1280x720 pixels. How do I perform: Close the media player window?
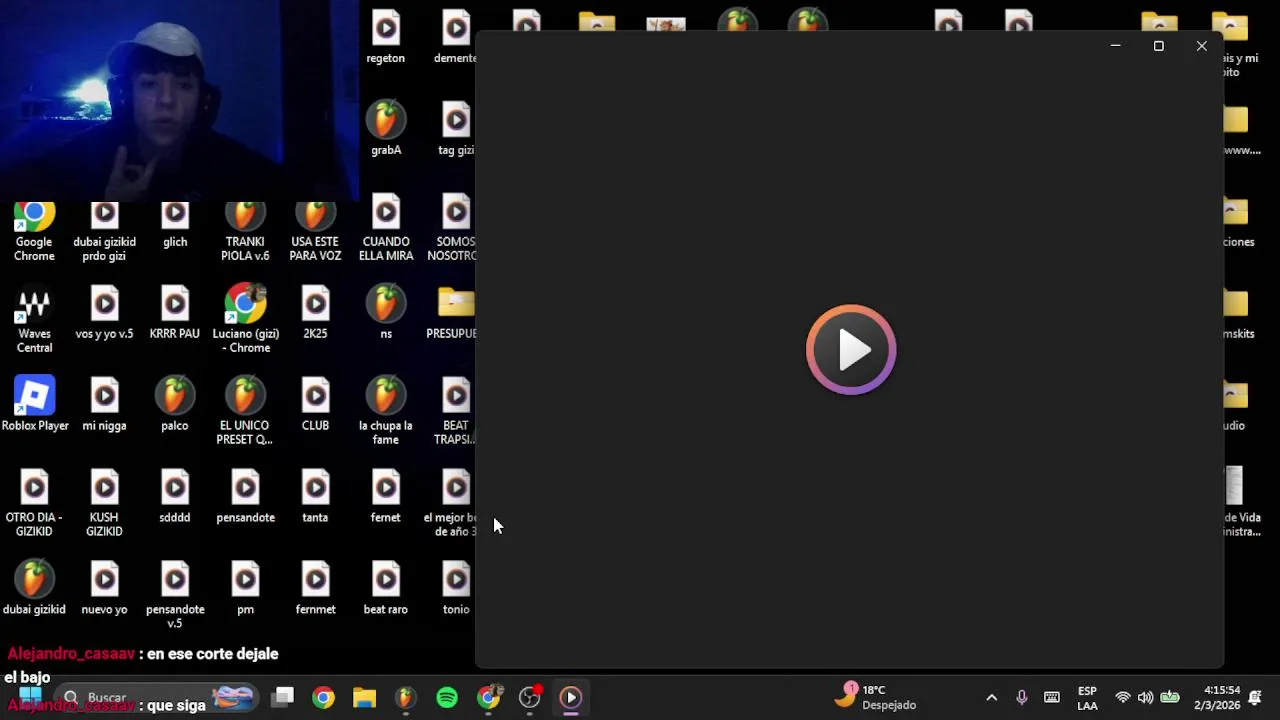coord(1201,46)
